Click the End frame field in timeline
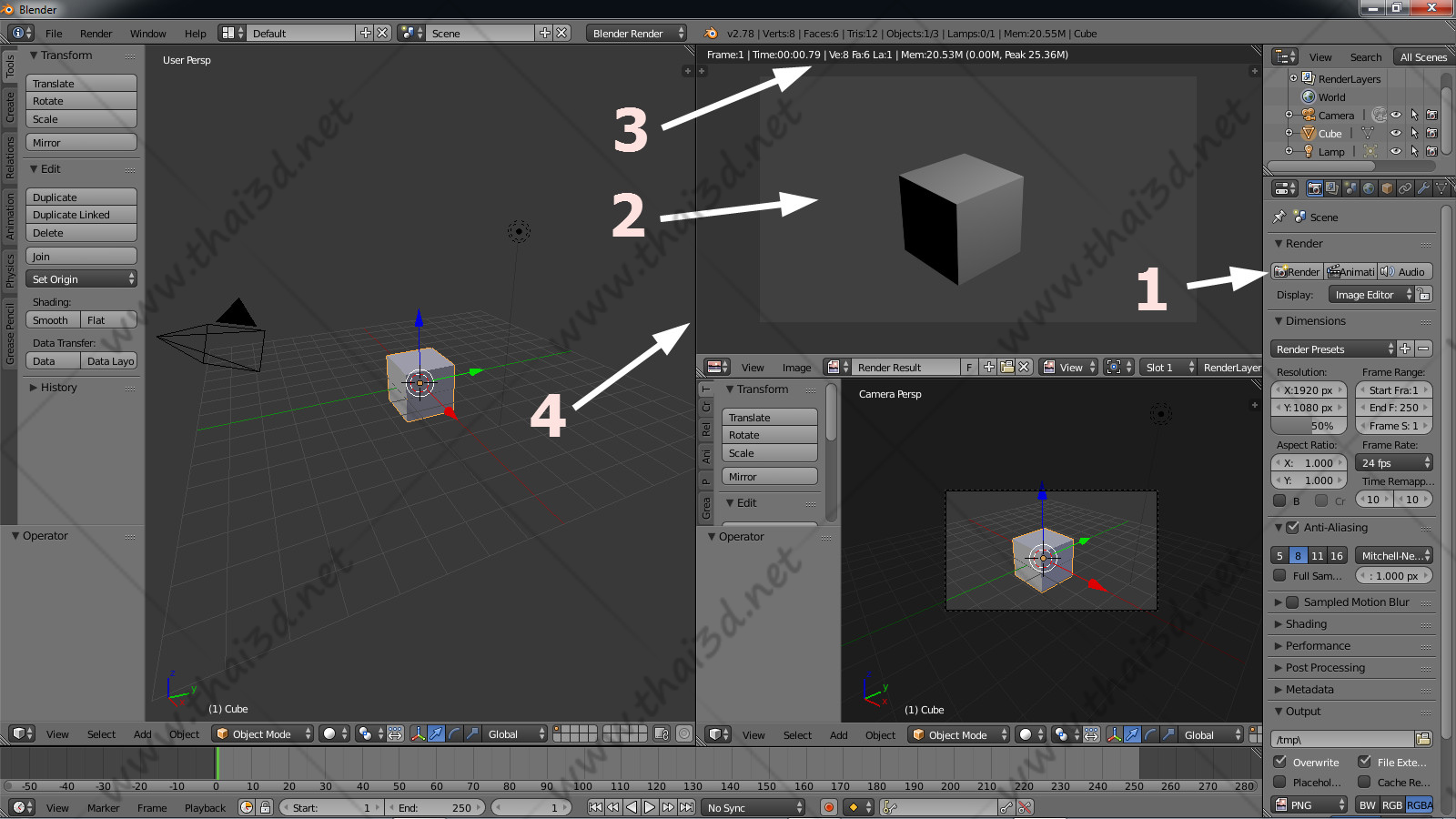This screenshot has height=819, width=1456. click(436, 807)
